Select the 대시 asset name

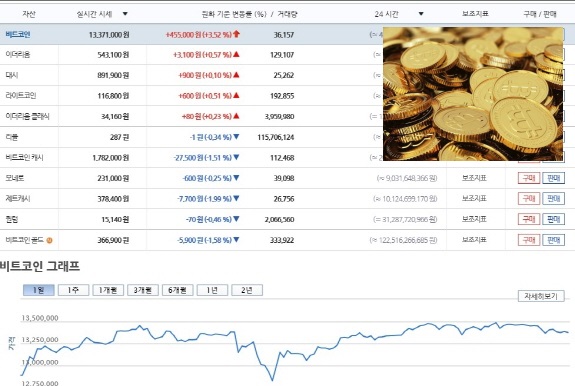tap(12, 75)
